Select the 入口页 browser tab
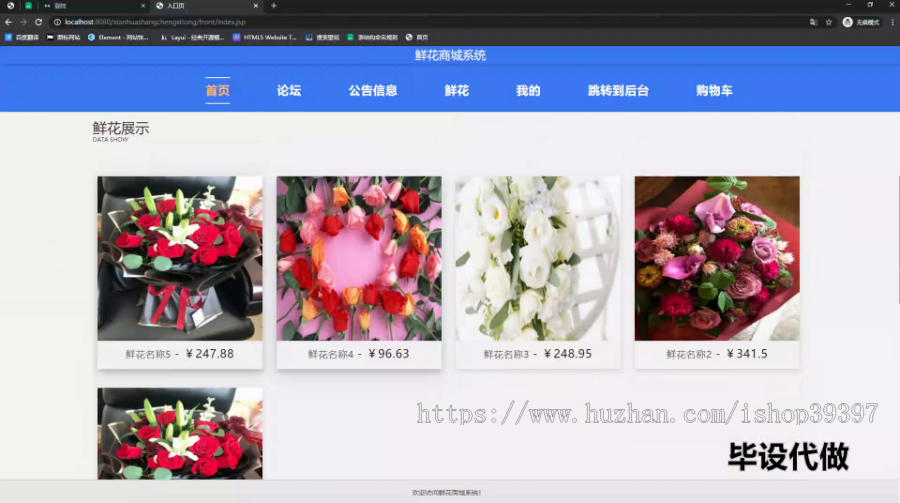The height and width of the screenshot is (503, 900). click(207, 6)
